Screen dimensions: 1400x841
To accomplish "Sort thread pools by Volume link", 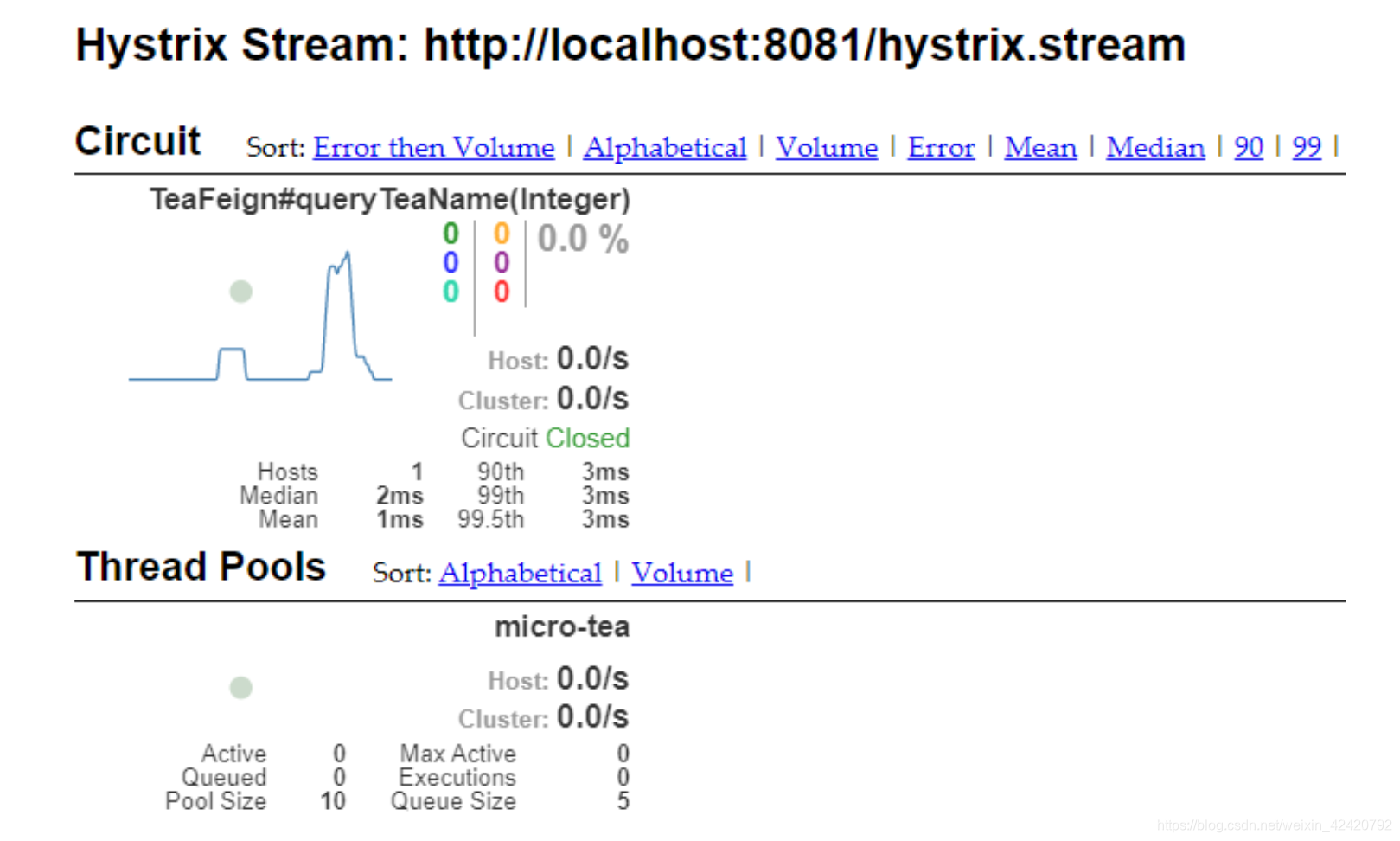I will coord(682,573).
